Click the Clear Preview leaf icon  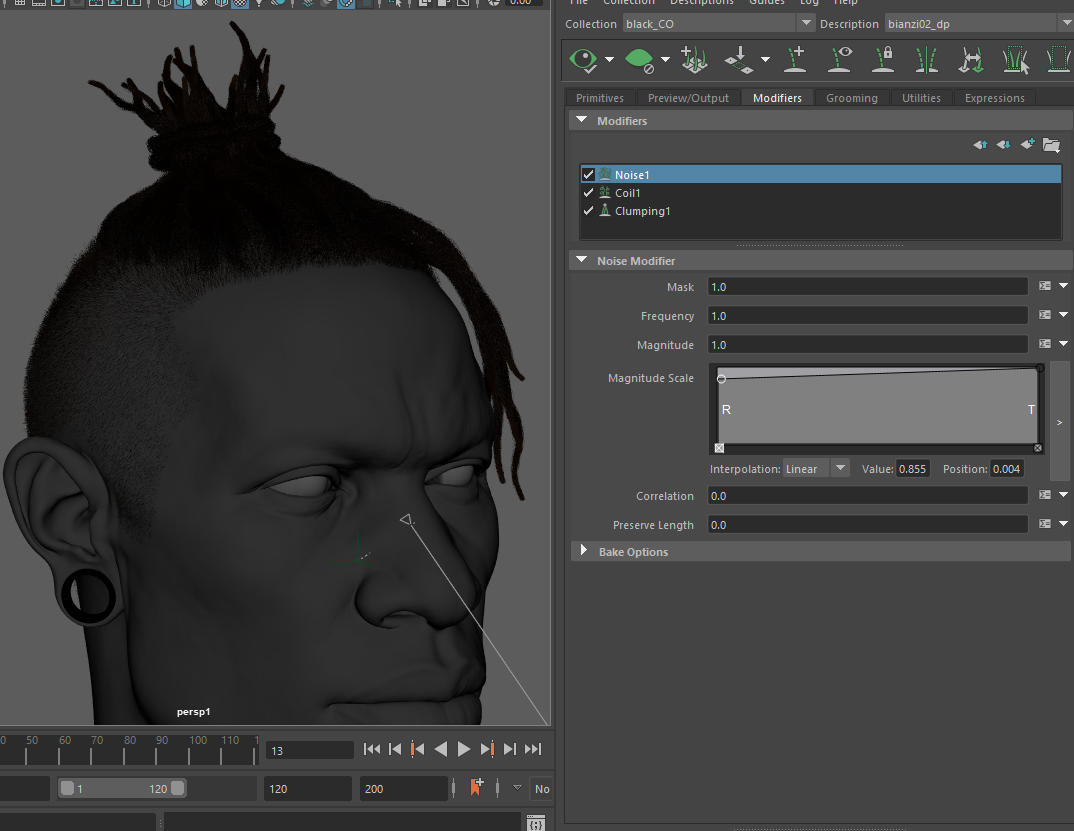(x=640, y=60)
